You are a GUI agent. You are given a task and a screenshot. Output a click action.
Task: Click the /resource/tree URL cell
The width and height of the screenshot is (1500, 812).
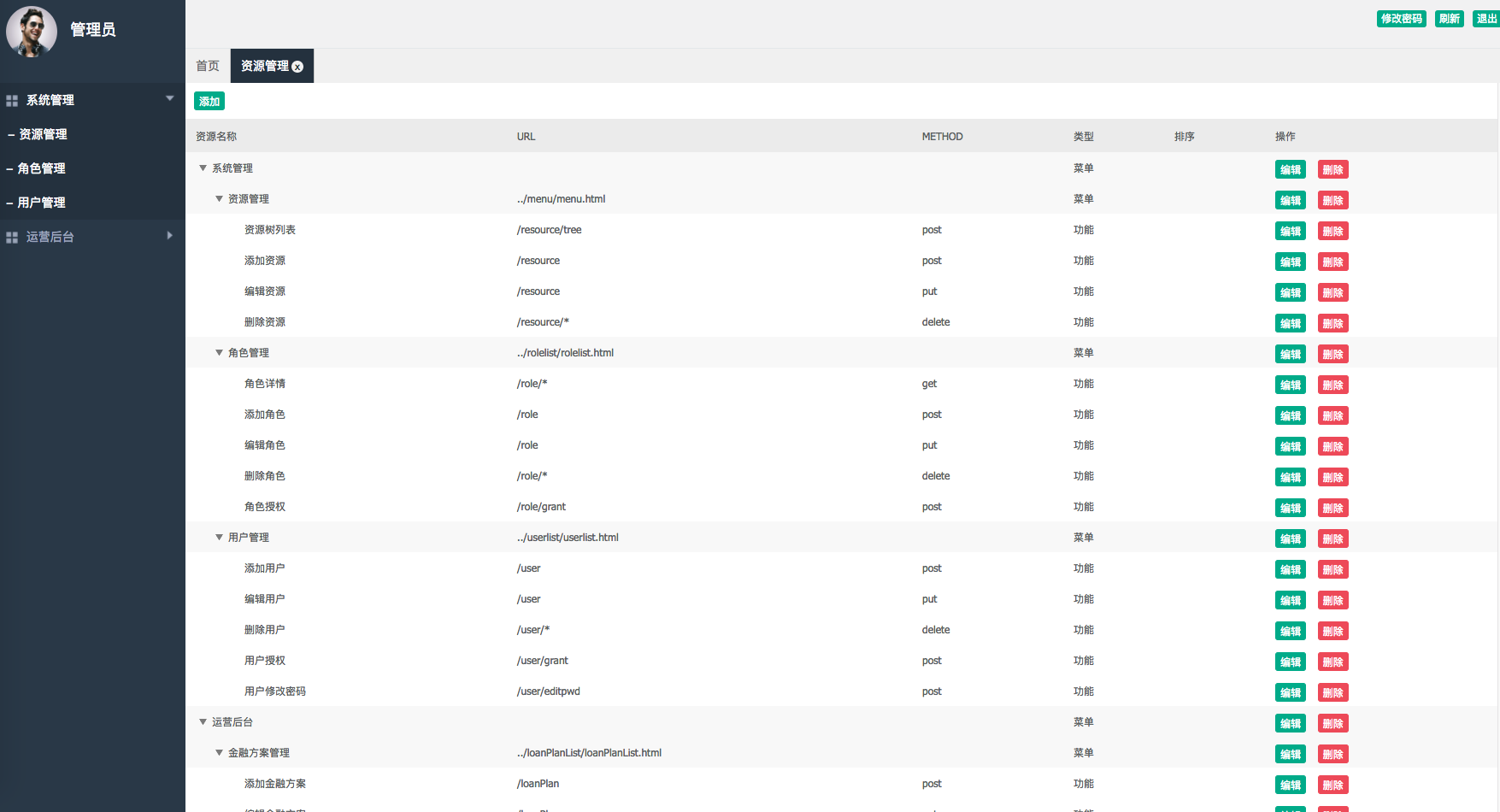[549, 230]
